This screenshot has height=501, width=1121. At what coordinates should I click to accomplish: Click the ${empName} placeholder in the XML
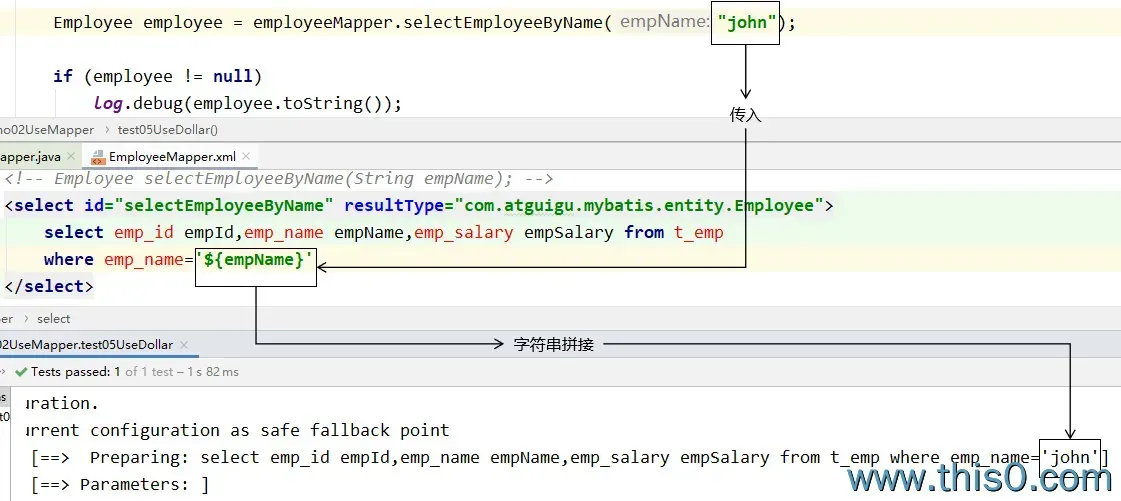(x=255, y=260)
